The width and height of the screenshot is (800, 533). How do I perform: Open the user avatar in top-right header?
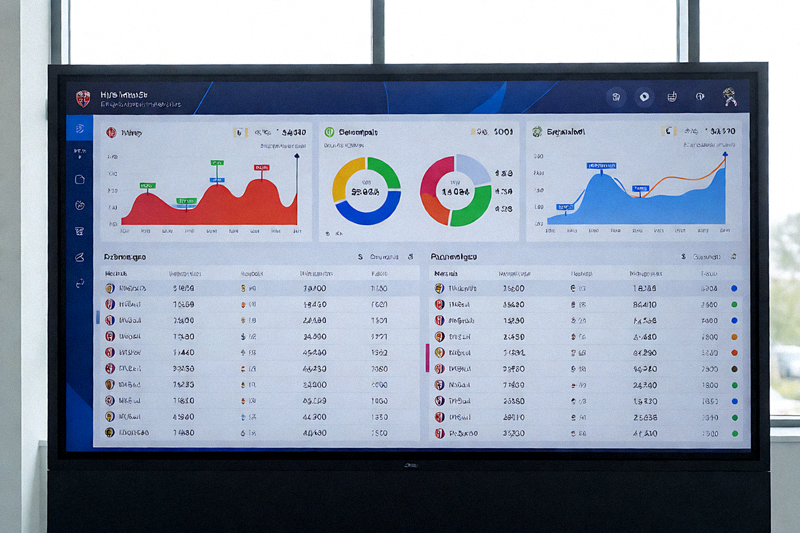(x=730, y=96)
